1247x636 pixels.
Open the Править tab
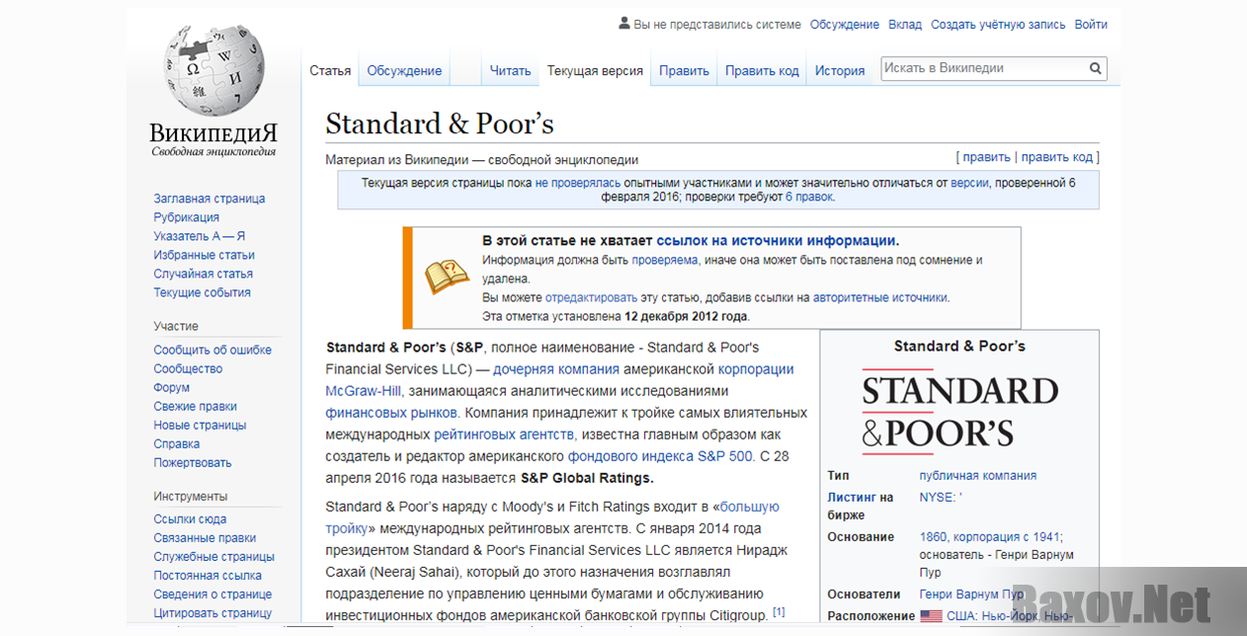(684, 71)
